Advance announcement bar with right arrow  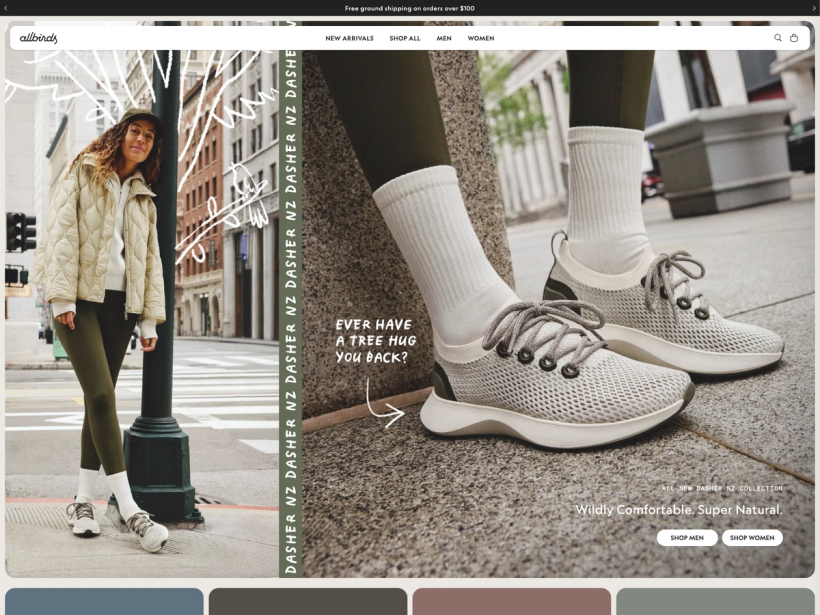(x=814, y=8)
